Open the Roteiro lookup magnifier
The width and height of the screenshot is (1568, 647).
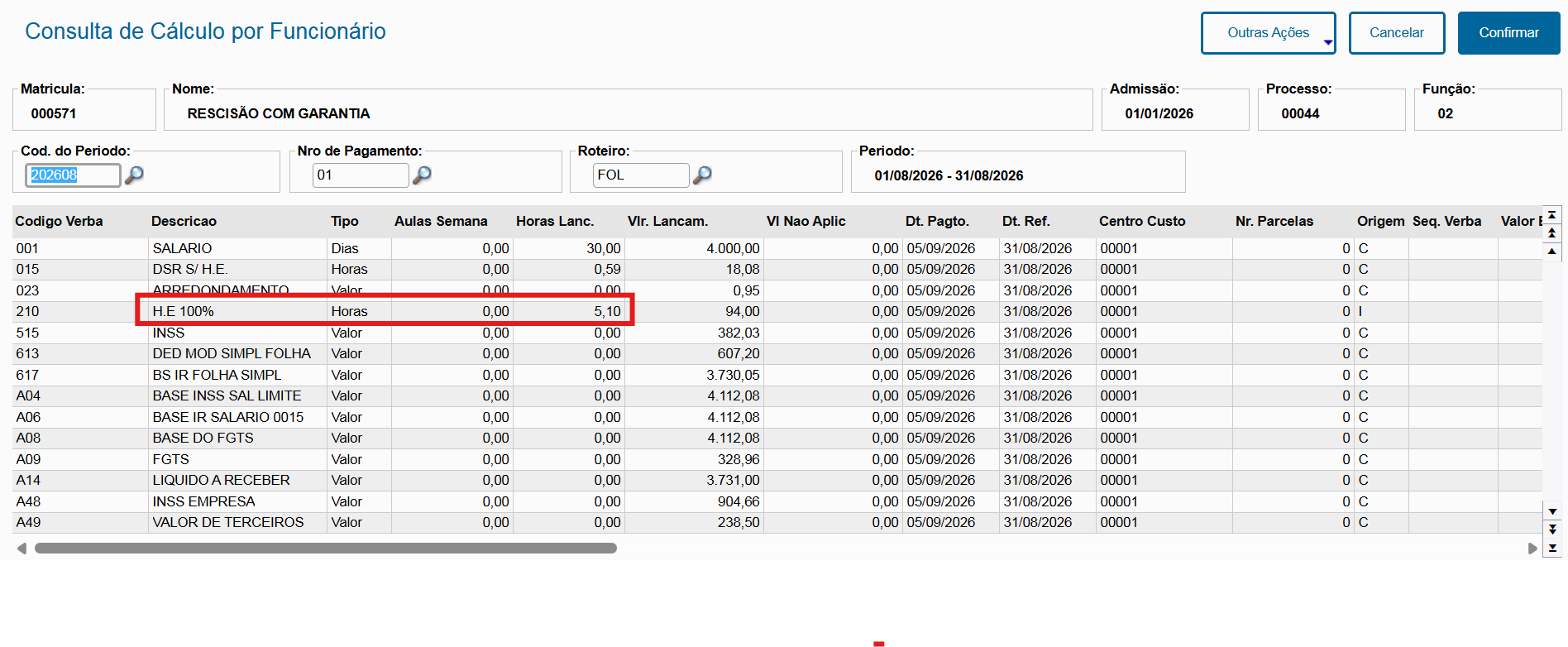[702, 175]
